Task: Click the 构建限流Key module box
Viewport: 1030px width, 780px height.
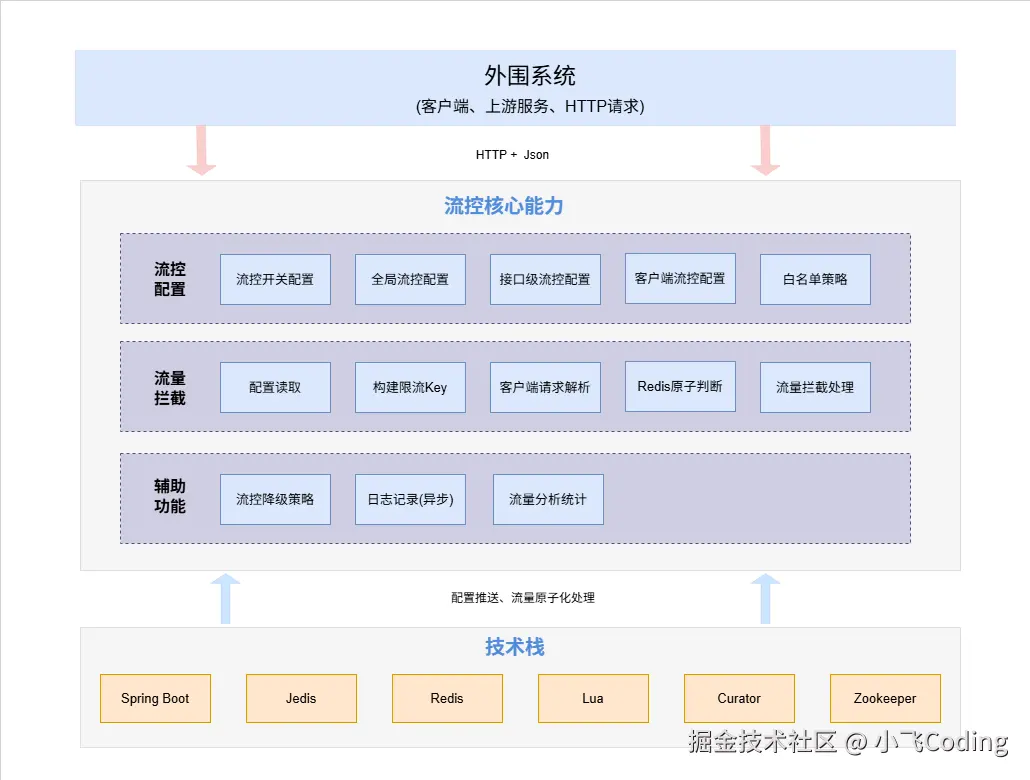Action: pos(410,387)
